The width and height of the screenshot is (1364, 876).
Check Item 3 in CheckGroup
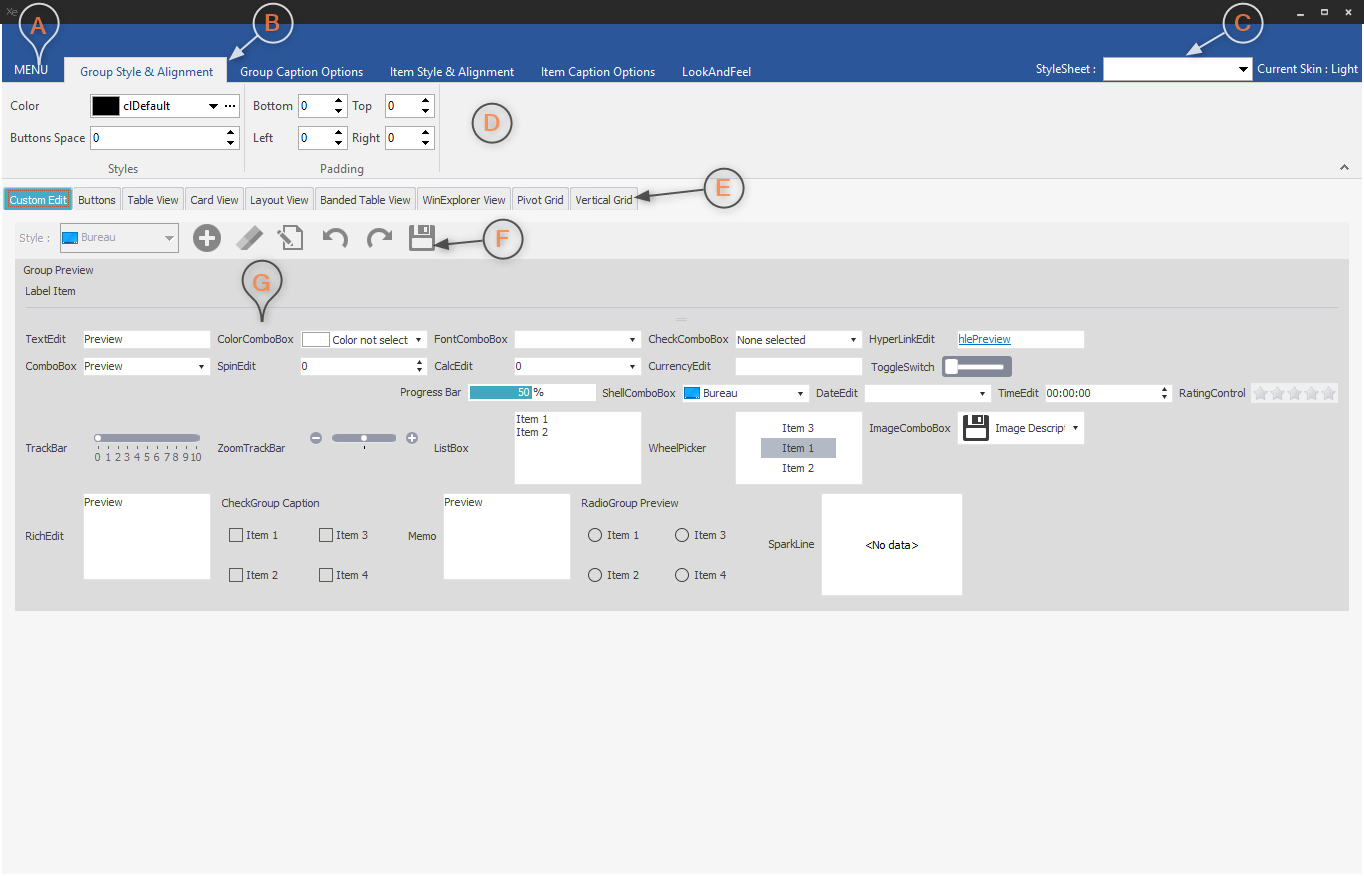click(x=326, y=535)
